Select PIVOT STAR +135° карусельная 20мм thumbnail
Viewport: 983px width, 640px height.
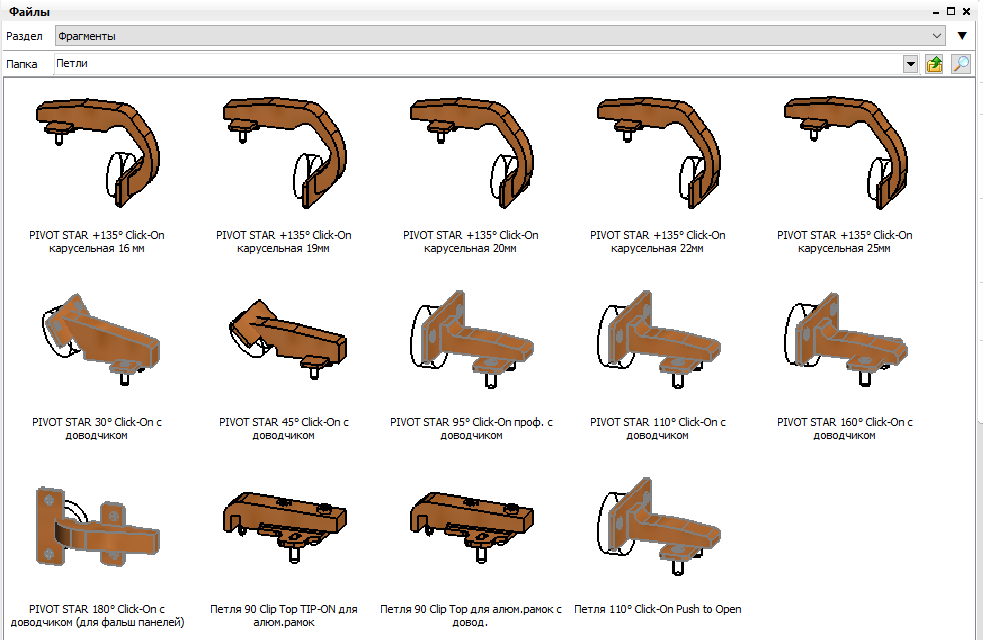pyautogui.click(x=471, y=153)
